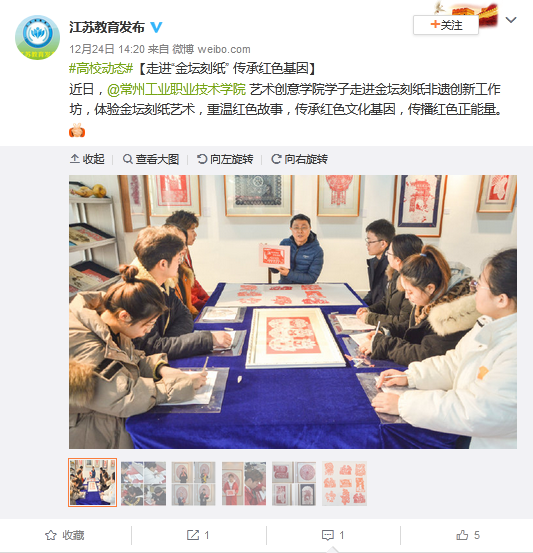Select the last thumbnail of red paper-cuts
Viewport: 533px width, 553px height.
tap(344, 483)
